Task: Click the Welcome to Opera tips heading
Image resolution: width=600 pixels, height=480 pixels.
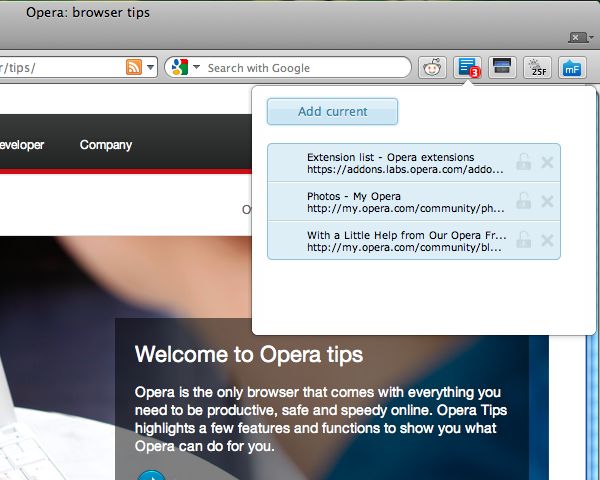Action: tap(249, 354)
